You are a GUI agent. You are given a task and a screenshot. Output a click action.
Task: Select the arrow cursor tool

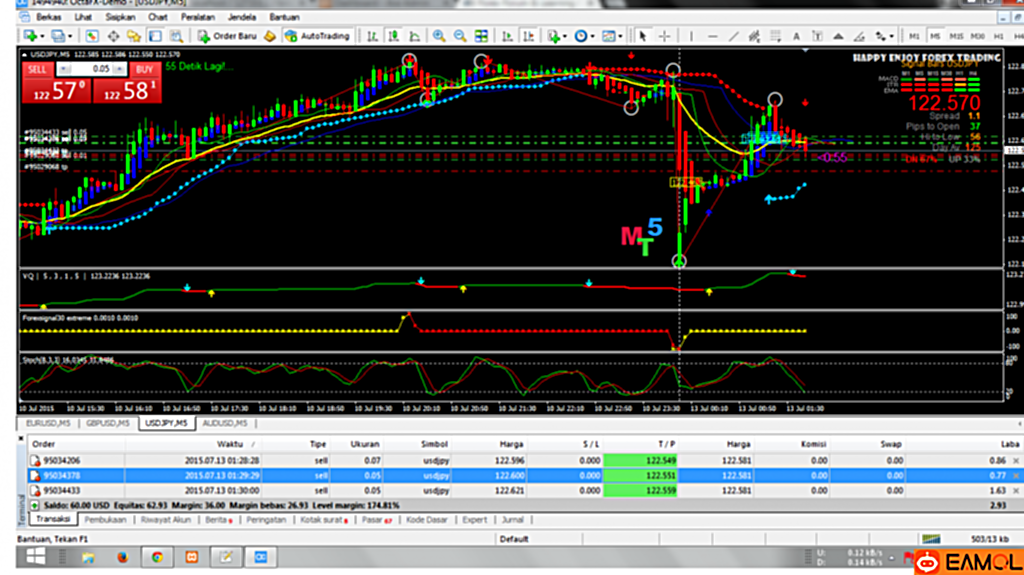[643, 36]
